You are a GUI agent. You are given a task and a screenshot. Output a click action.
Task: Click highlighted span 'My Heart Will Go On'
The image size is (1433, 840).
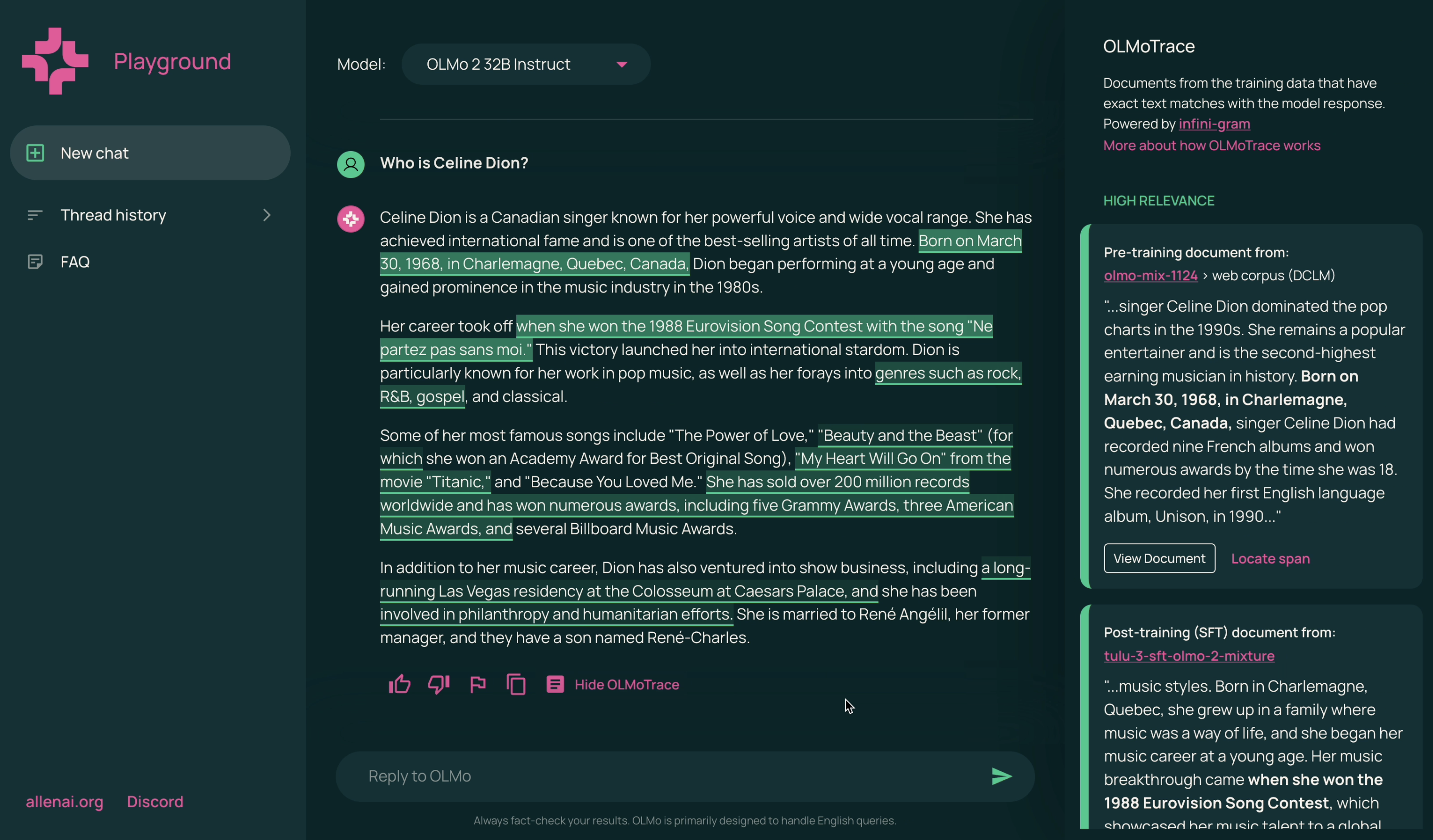pyautogui.click(x=903, y=459)
